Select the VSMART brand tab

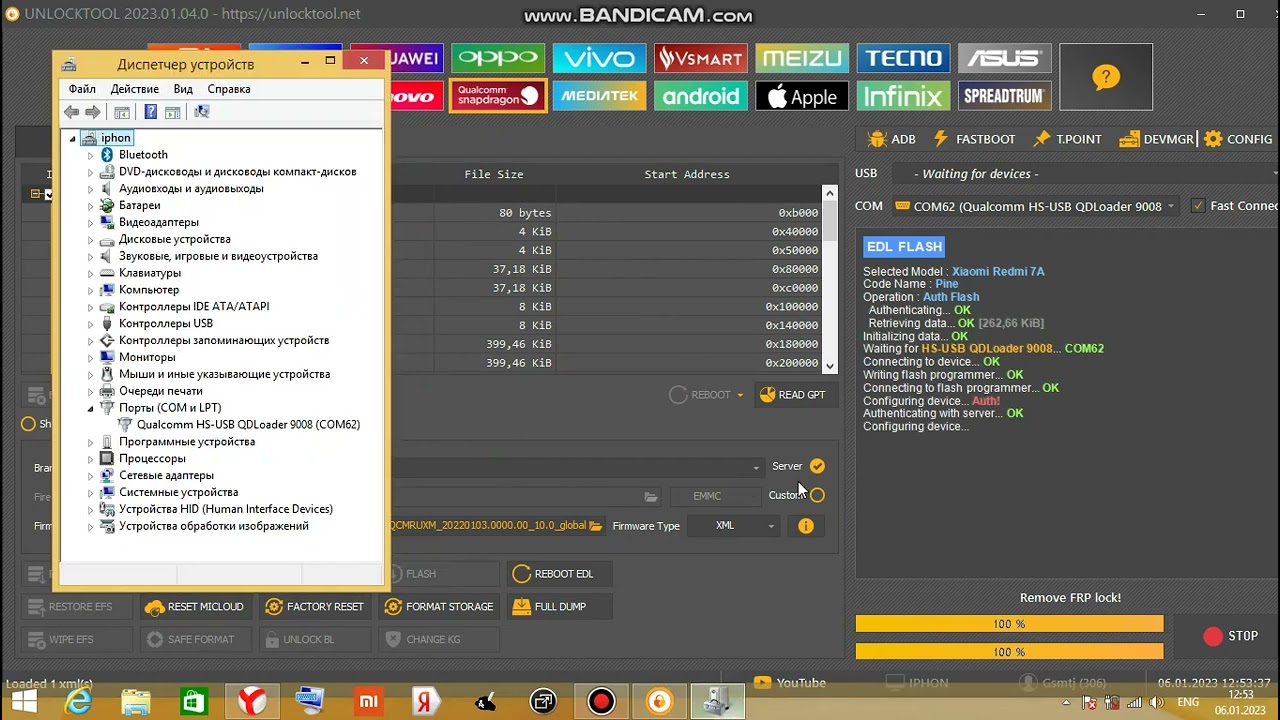coord(701,58)
